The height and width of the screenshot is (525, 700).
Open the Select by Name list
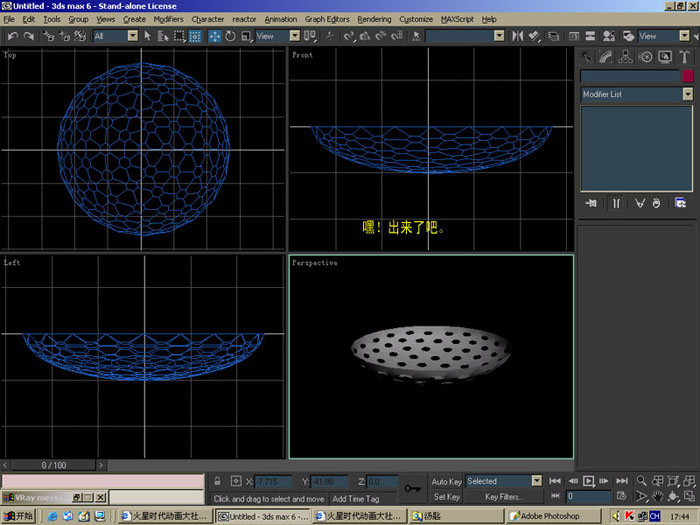[x=163, y=36]
